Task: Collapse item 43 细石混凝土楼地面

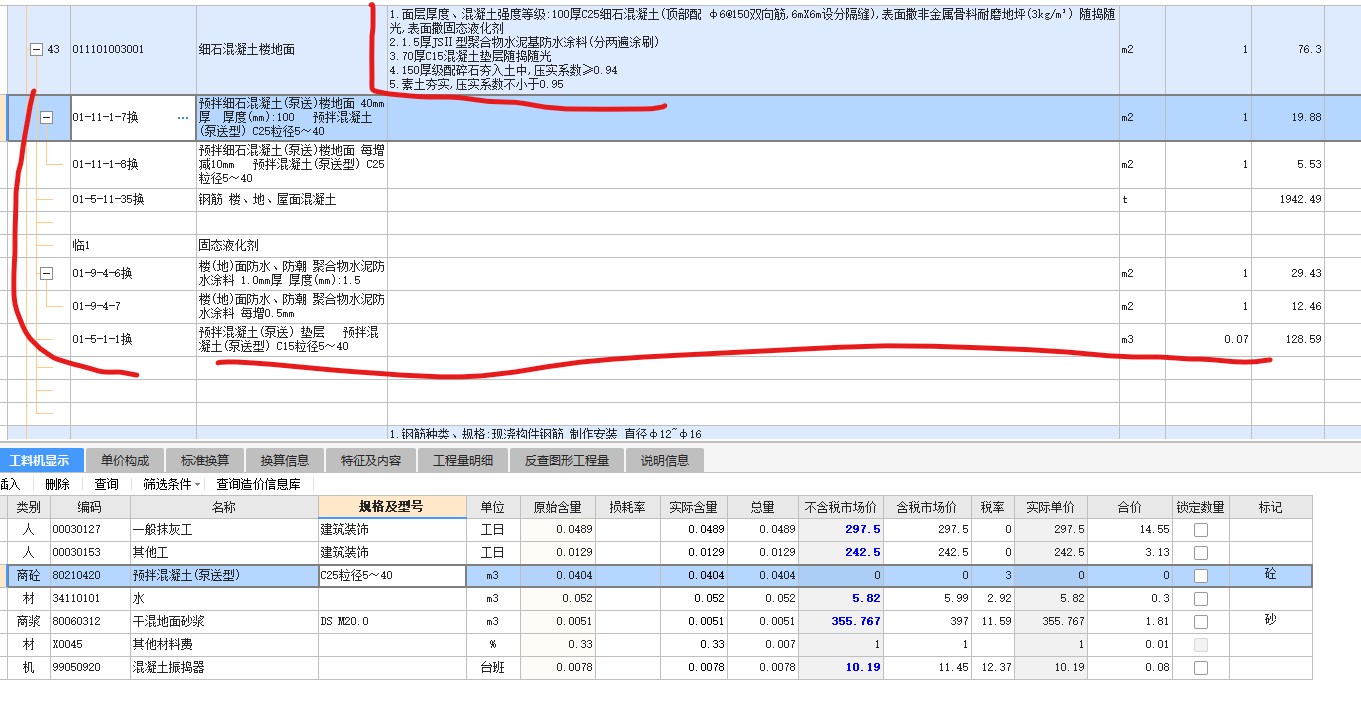Action: tap(36, 49)
